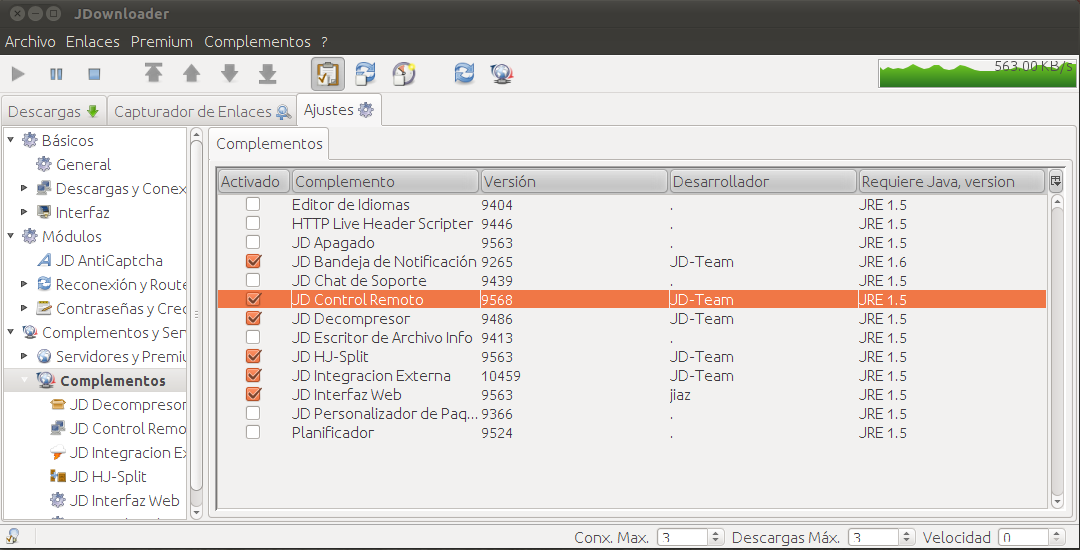Open the Premium menu
1080x550 pixels.
pyautogui.click(x=162, y=42)
